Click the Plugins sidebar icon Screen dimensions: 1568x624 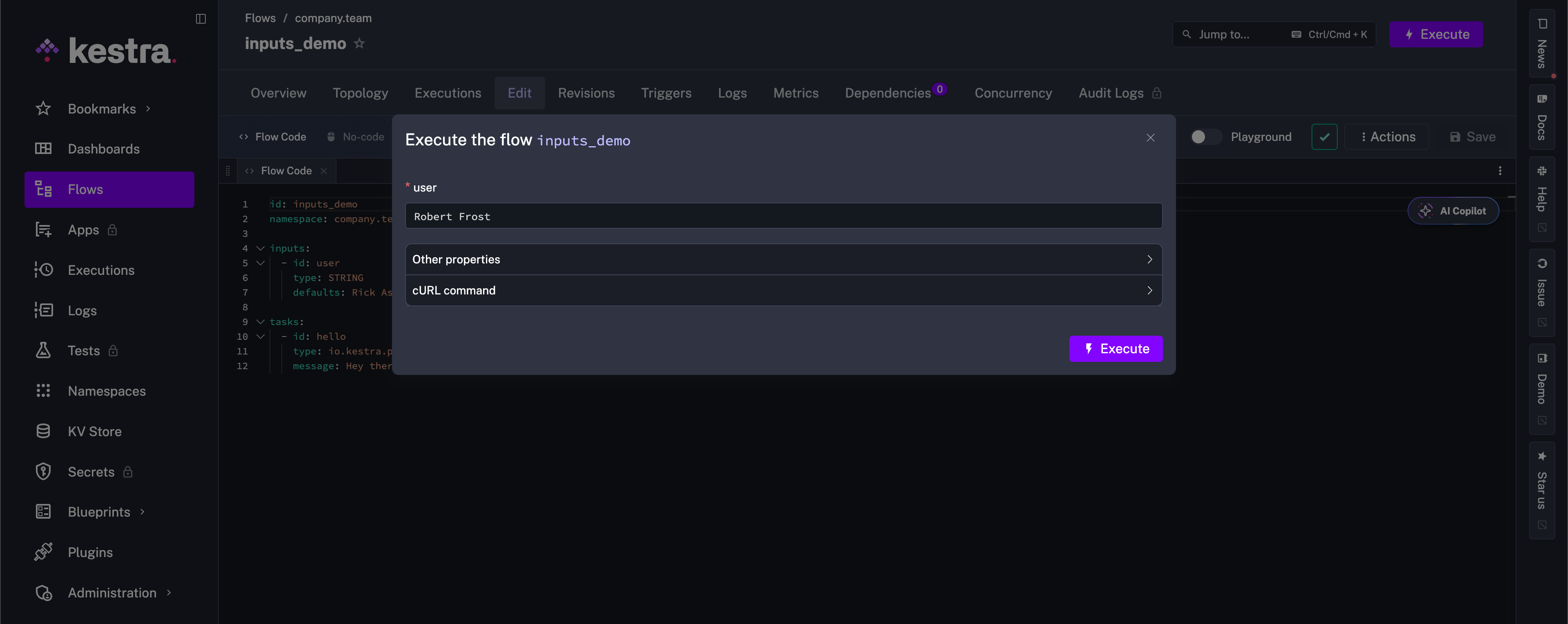coord(43,552)
